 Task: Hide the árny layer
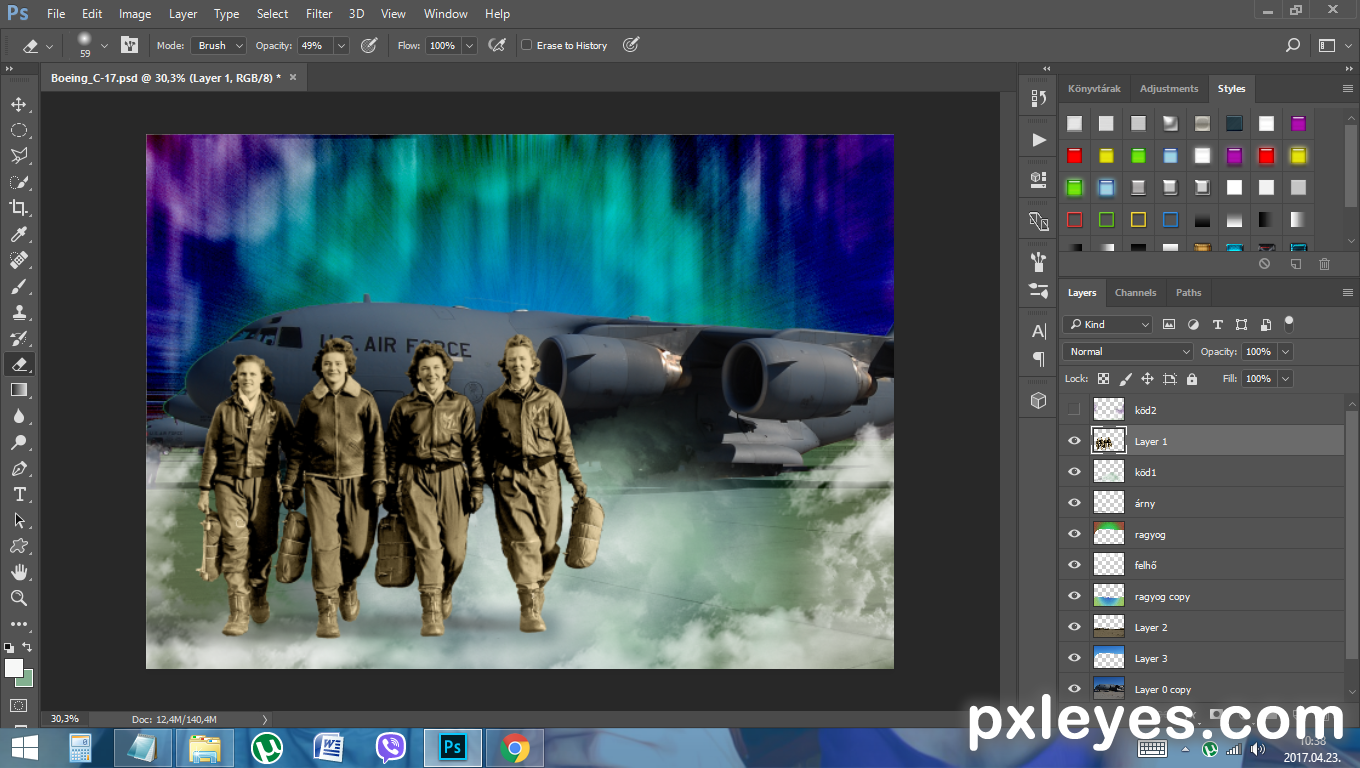(1074, 503)
